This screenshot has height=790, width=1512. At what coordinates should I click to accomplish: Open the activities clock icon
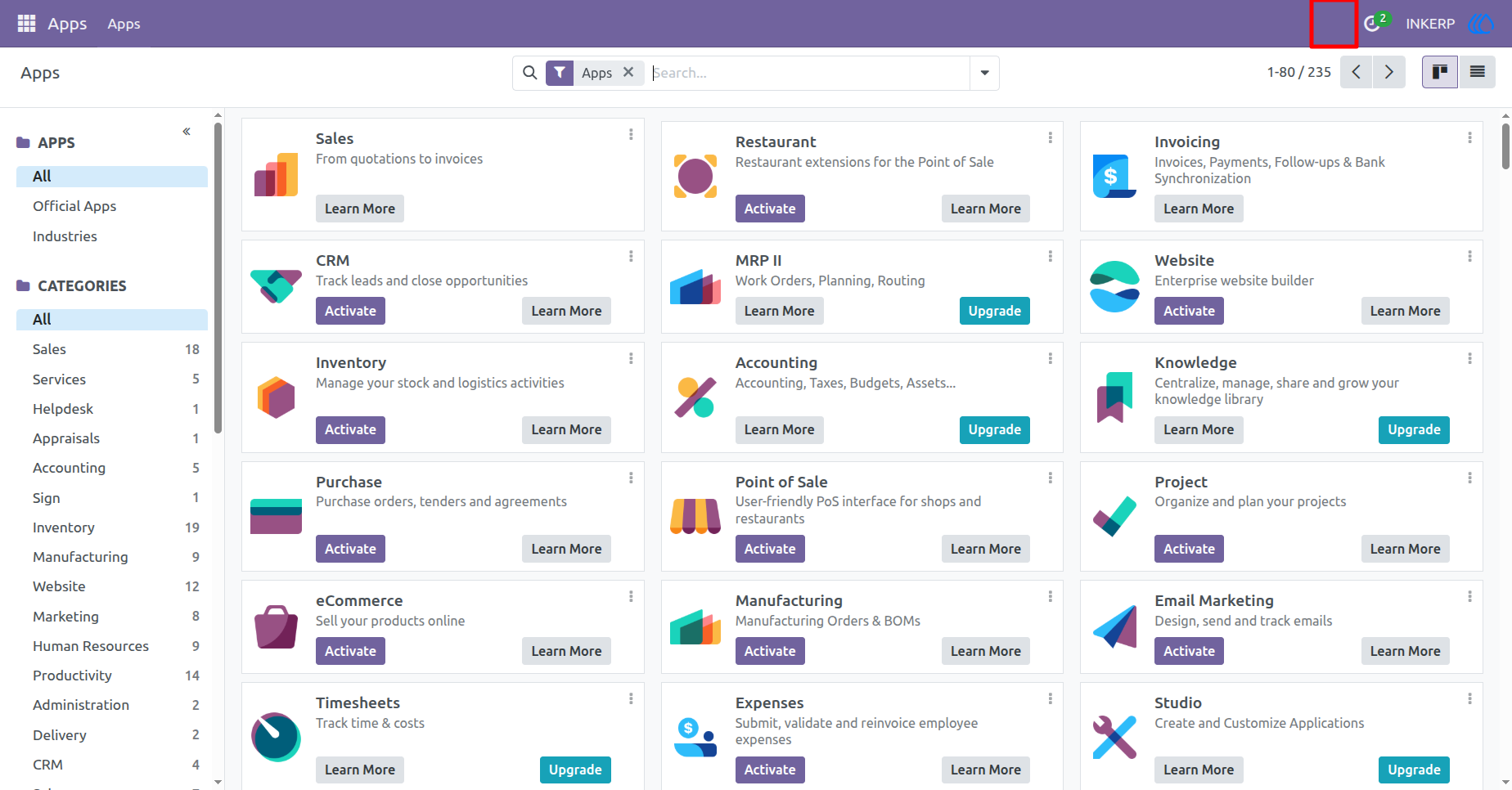[x=1372, y=24]
